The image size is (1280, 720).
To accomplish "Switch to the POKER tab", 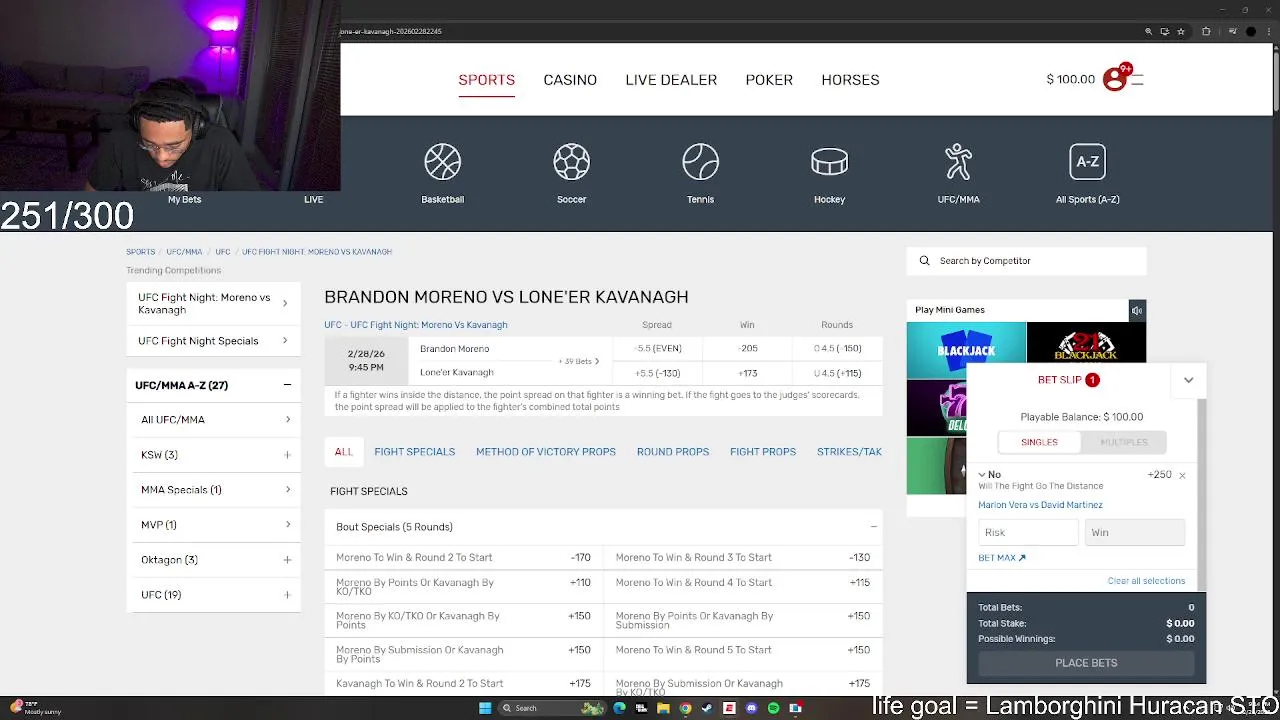I will tap(769, 80).
